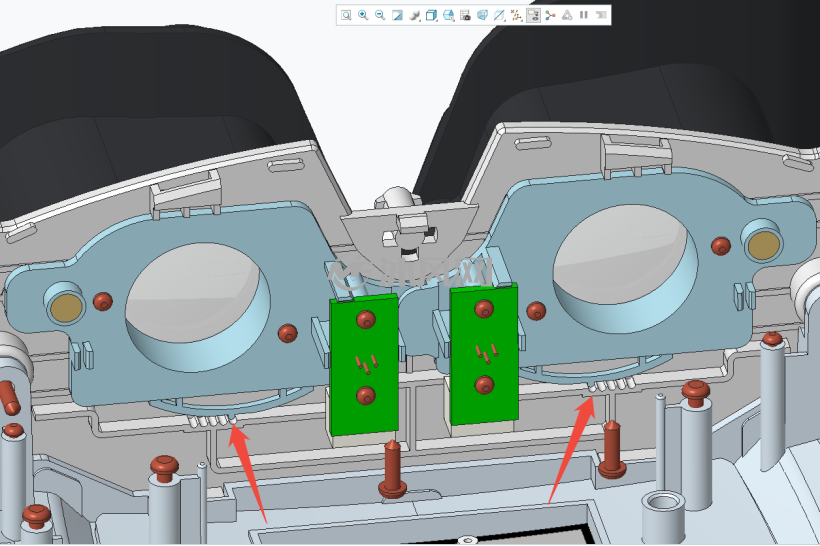Open the annotation display points icon
This screenshot has height=546, width=820.
pyautogui.click(x=516, y=15)
